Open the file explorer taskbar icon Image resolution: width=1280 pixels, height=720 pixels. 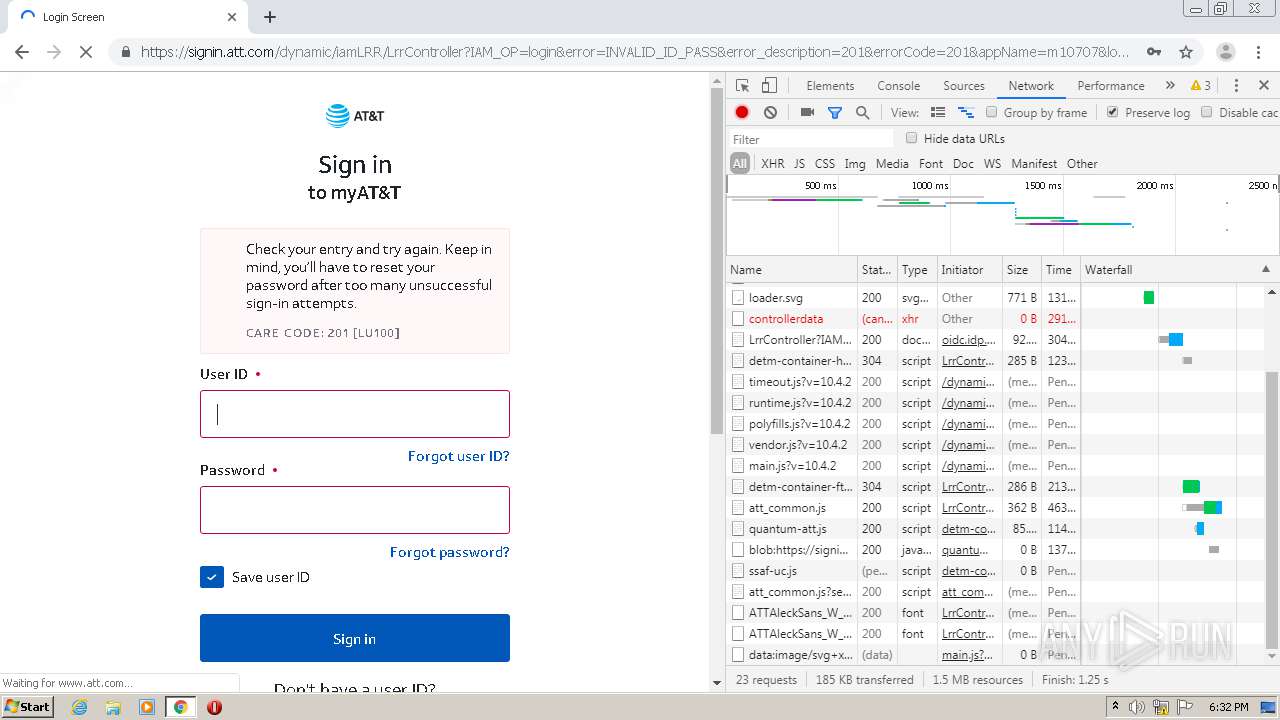tap(113, 707)
